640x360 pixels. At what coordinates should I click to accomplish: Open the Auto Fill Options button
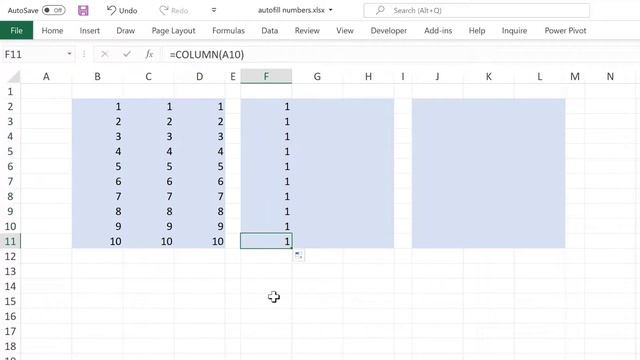[x=299, y=256]
